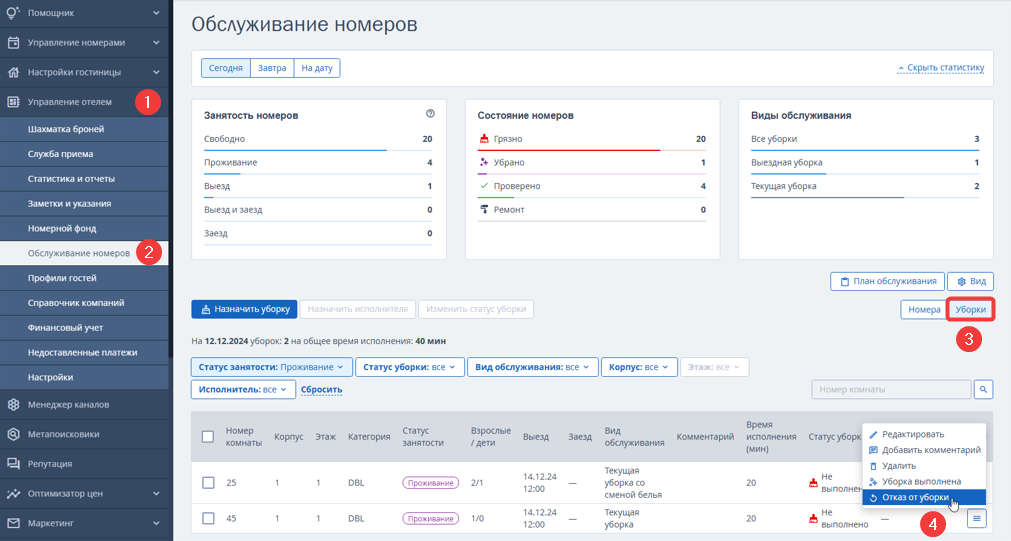Open the Статус уборки filter dropdown
This screenshot has width=1011, height=541.
[409, 367]
